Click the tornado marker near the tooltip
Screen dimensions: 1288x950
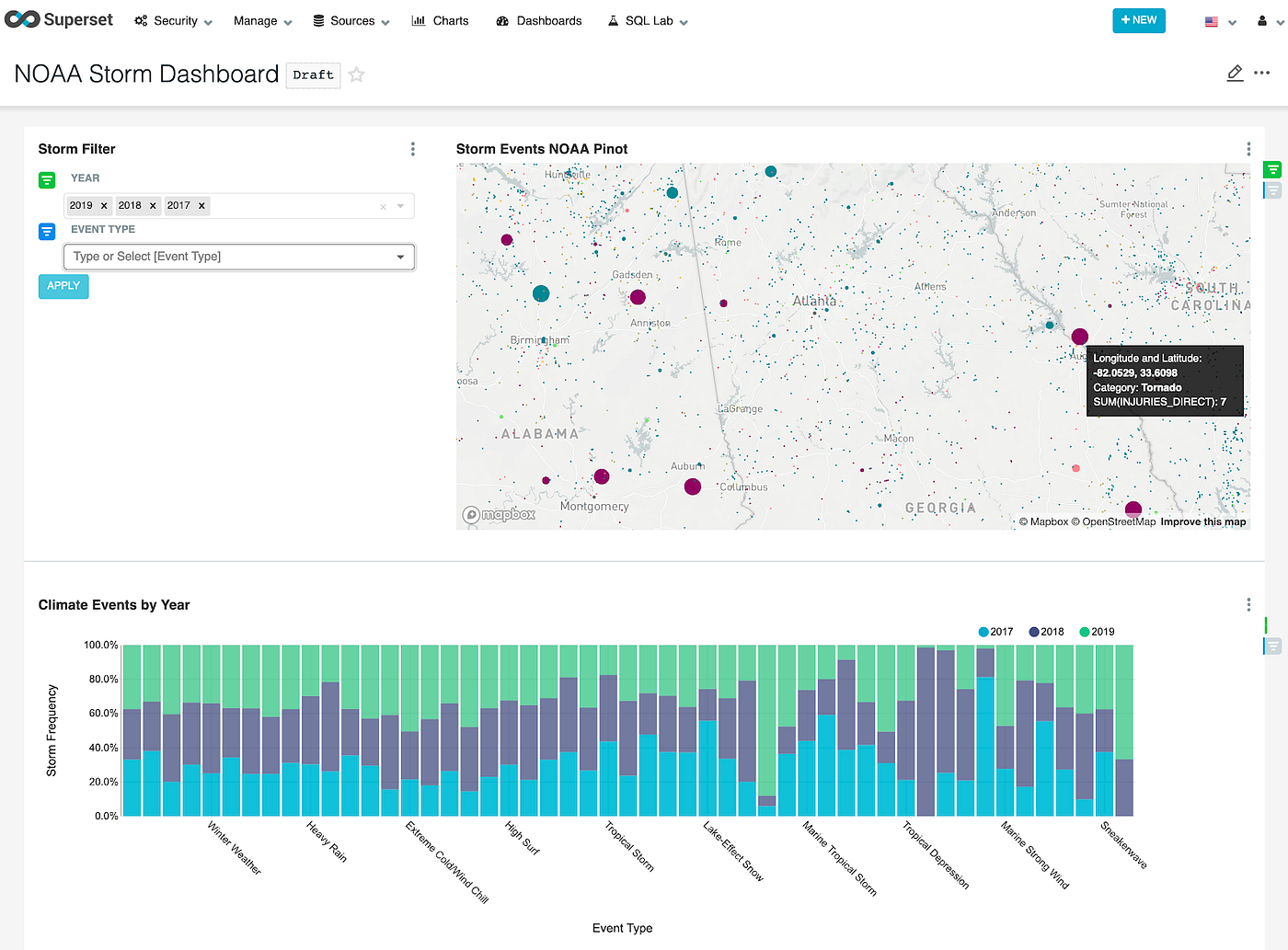[x=1080, y=337]
